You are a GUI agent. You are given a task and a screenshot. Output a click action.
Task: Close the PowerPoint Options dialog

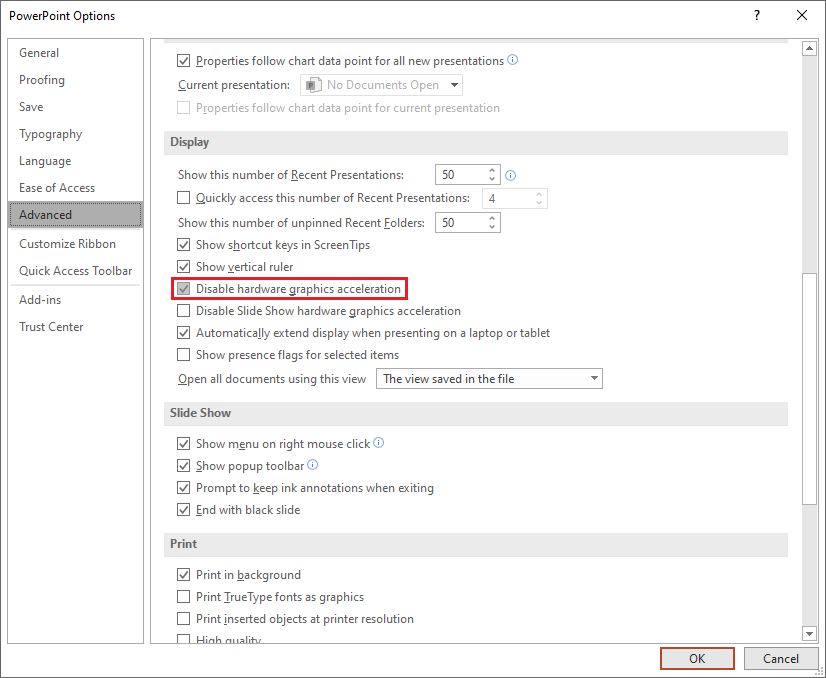coord(802,15)
